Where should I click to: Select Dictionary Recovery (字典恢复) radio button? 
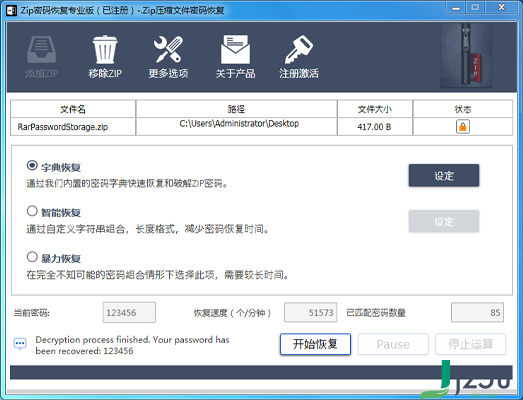click(x=32, y=165)
